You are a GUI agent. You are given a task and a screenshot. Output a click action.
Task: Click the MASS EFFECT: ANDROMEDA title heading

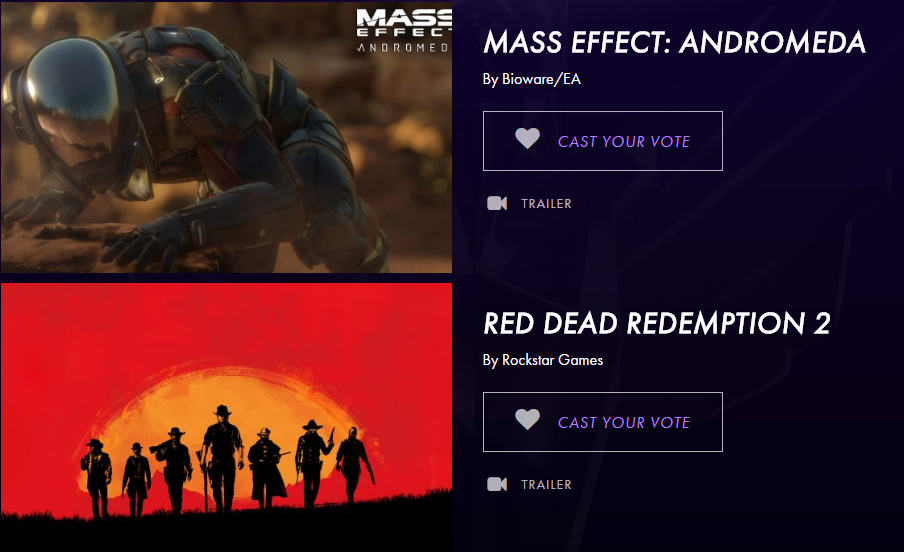click(674, 42)
